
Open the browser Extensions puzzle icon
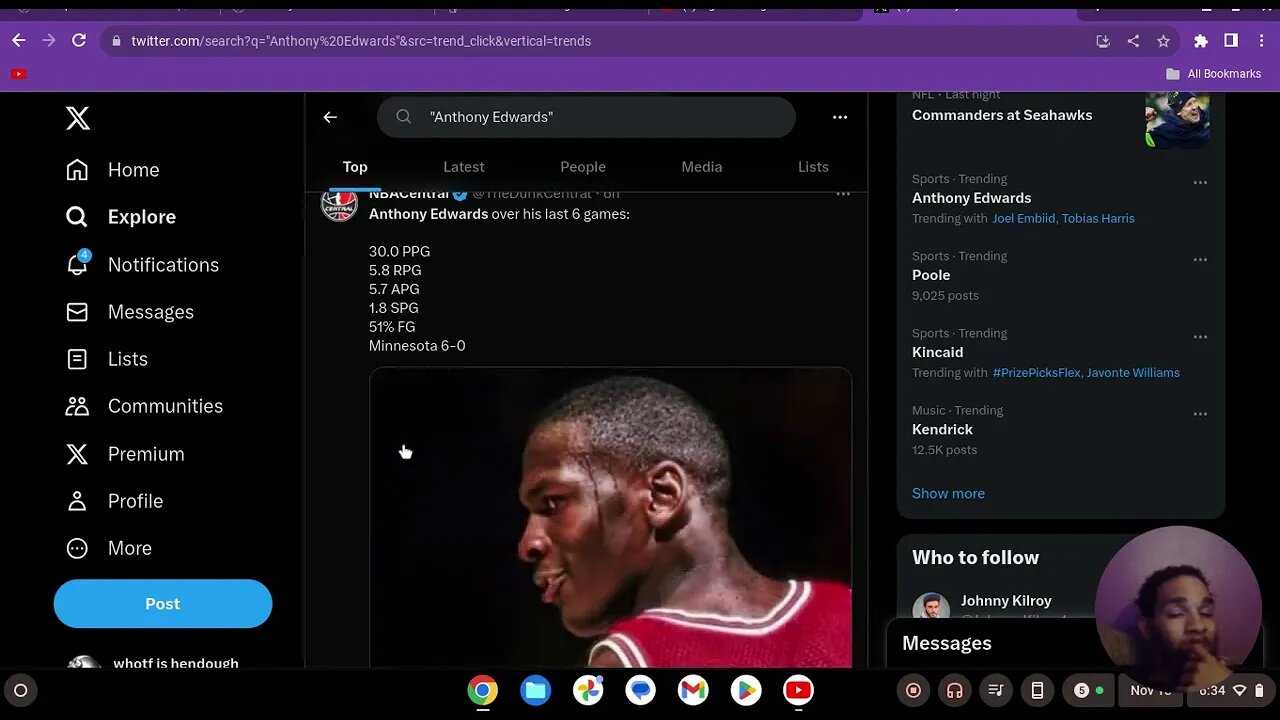pyautogui.click(x=1201, y=41)
